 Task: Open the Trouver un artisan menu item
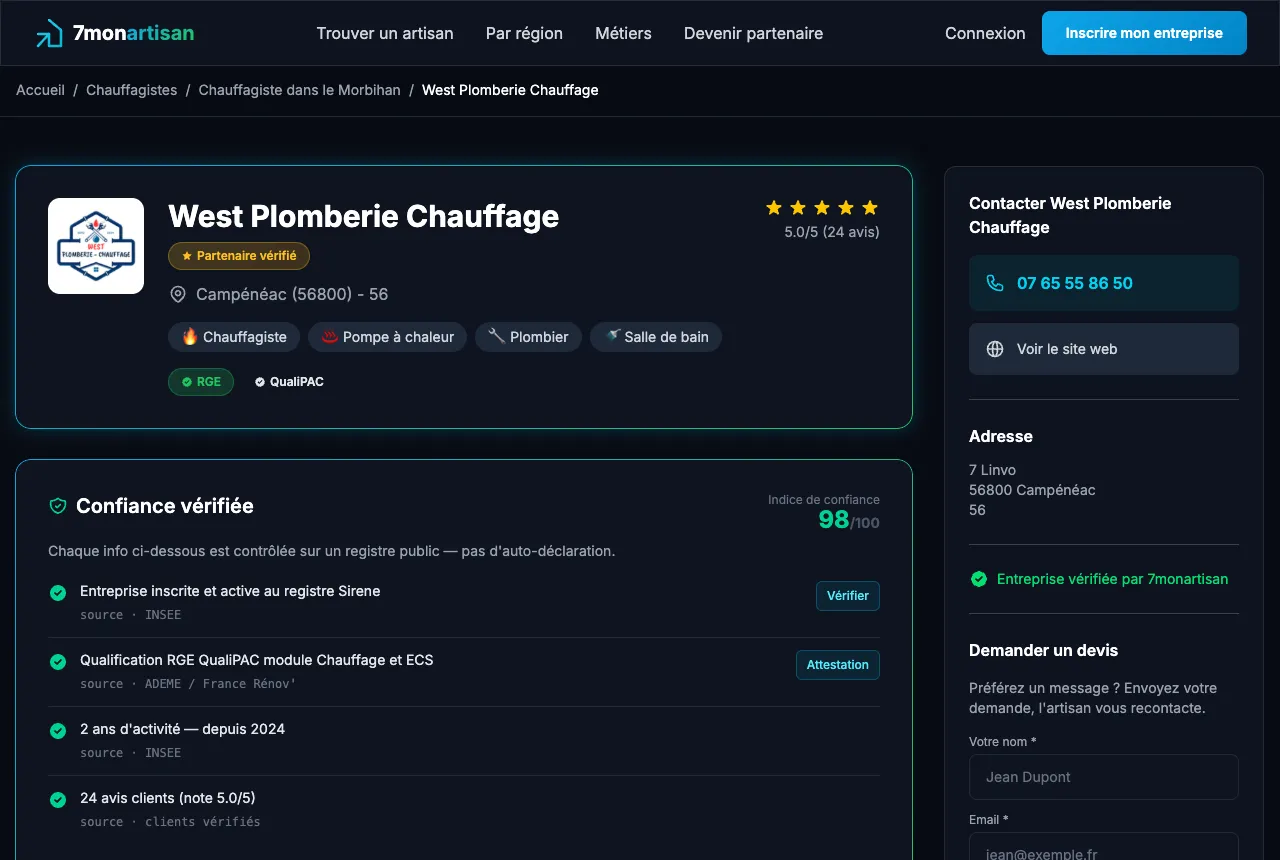tap(385, 33)
